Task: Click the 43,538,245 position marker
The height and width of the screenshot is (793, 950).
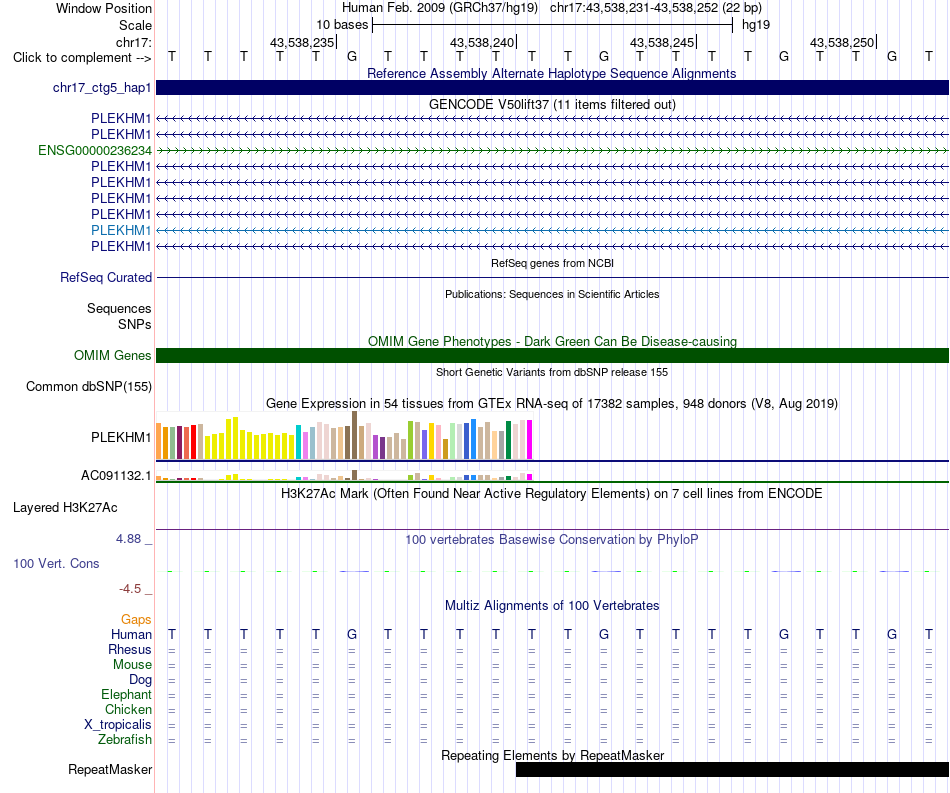Action: pos(662,42)
